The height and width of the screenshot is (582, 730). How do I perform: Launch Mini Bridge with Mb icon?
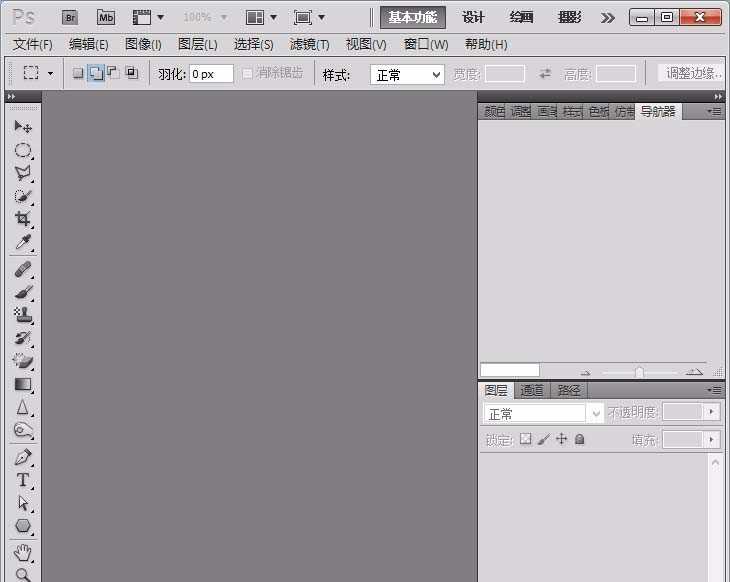[106, 18]
